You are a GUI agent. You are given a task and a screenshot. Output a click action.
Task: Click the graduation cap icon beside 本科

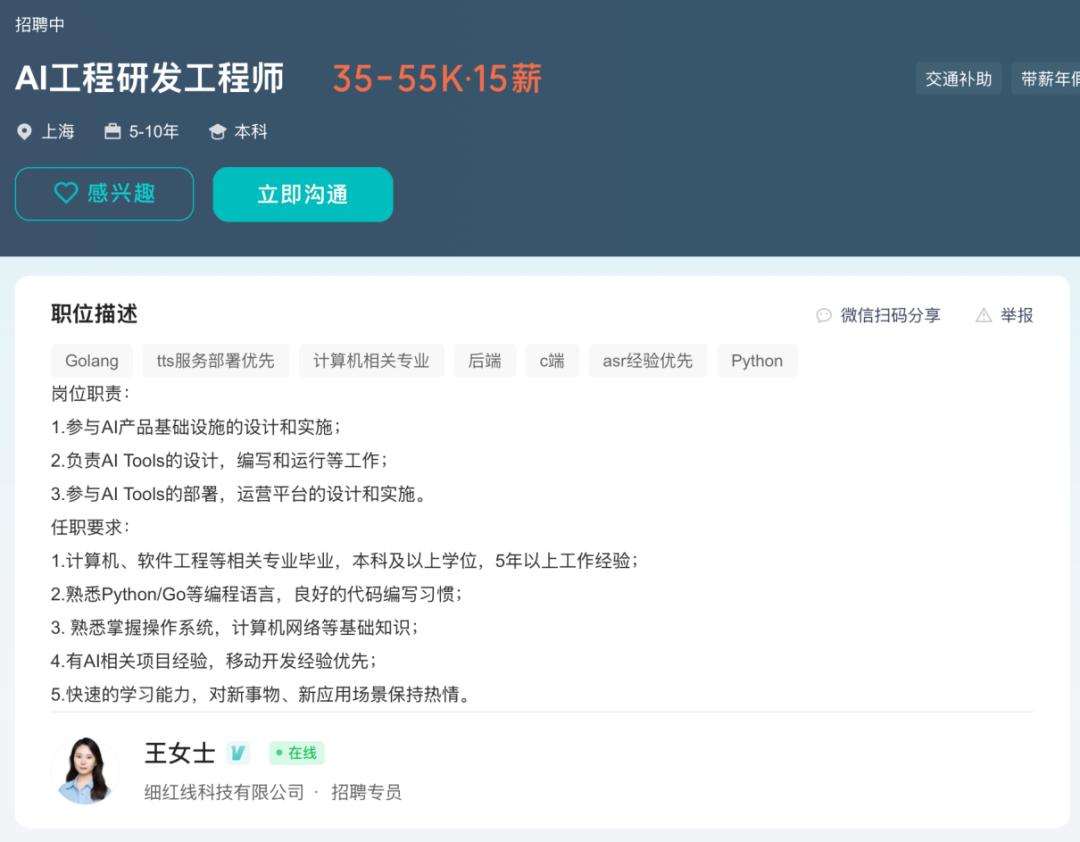tap(217, 132)
